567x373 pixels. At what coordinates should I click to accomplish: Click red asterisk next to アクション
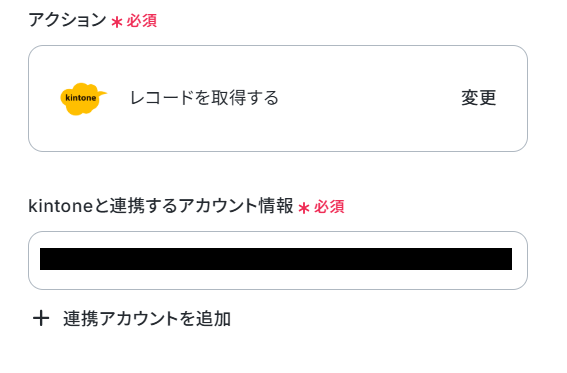pos(117,22)
